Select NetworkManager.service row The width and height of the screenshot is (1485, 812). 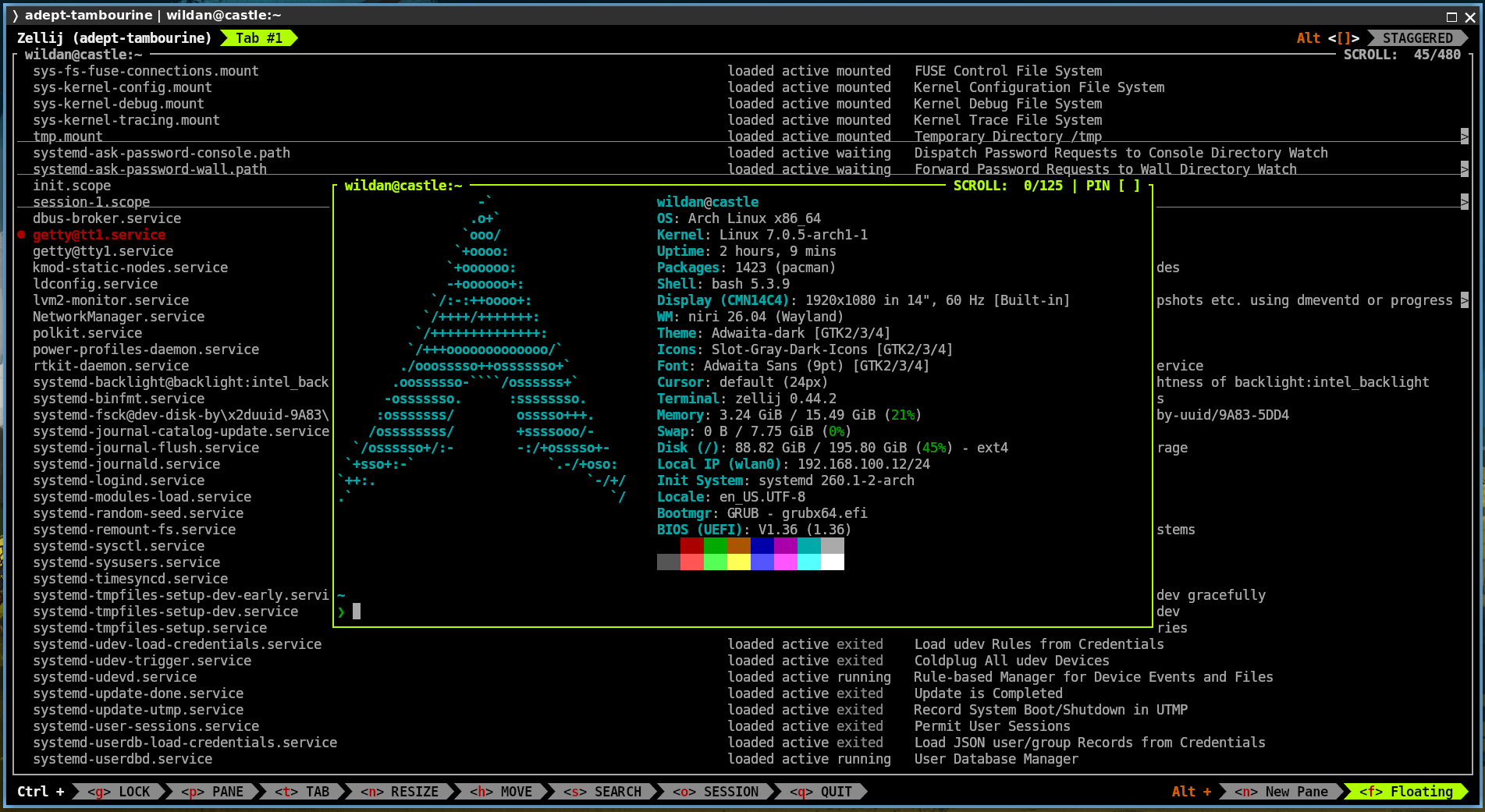(119, 317)
